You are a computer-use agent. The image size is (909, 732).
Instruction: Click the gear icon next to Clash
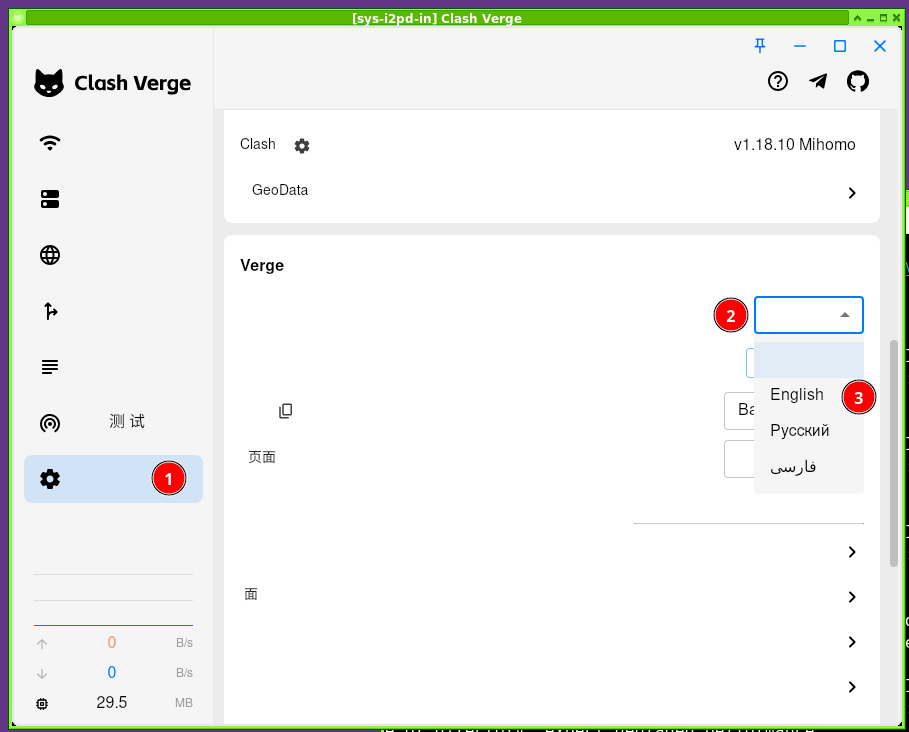302,145
